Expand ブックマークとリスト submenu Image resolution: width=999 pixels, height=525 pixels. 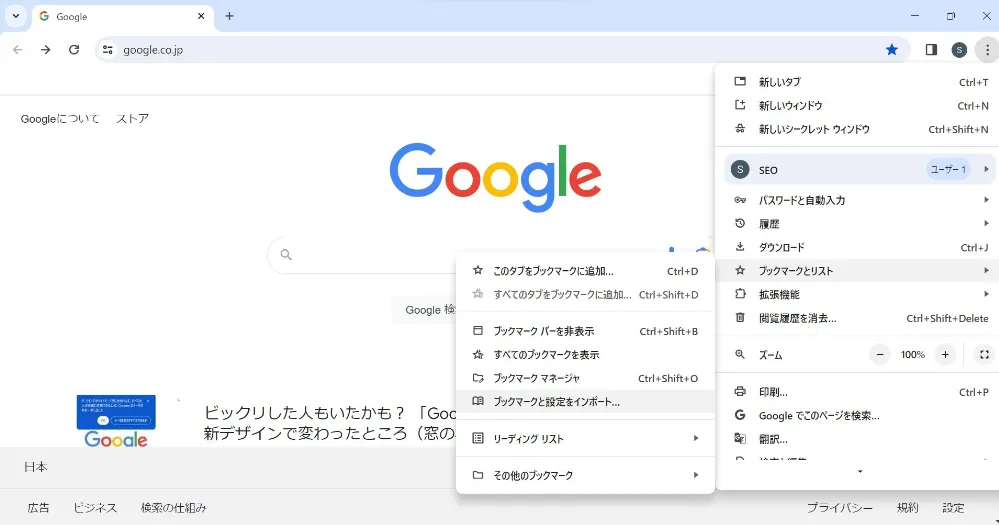point(857,271)
